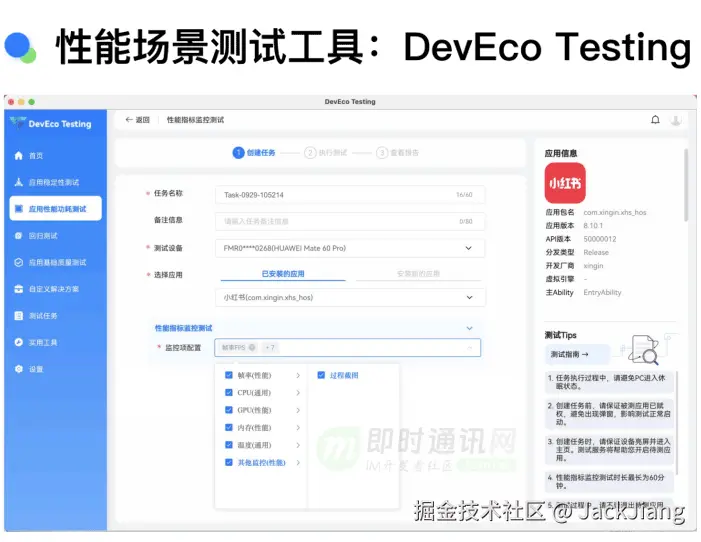Click the 性能指标监控测试 breadcrumb title
The width and height of the screenshot is (701, 542).
point(195,120)
